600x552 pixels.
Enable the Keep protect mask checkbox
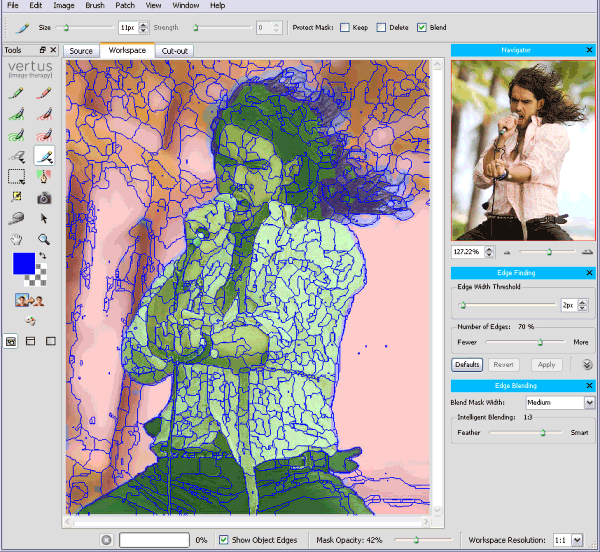[345, 28]
